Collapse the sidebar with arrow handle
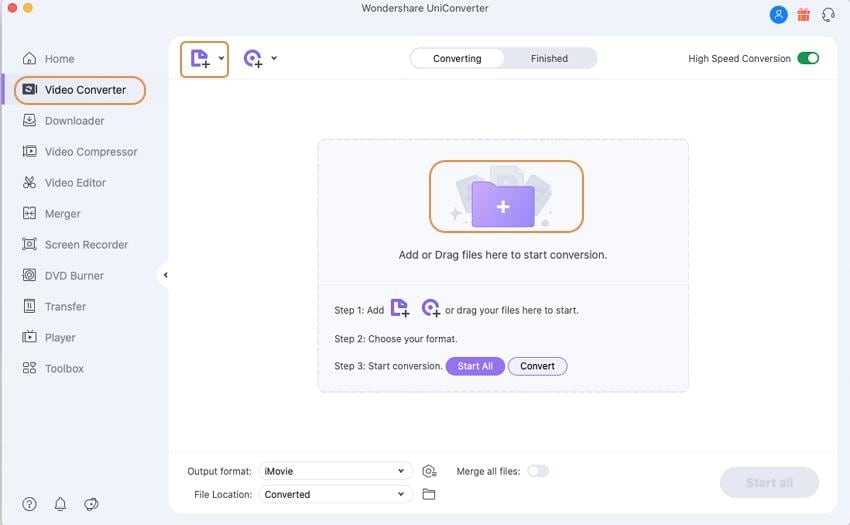This screenshot has width=850, height=525. 165,275
